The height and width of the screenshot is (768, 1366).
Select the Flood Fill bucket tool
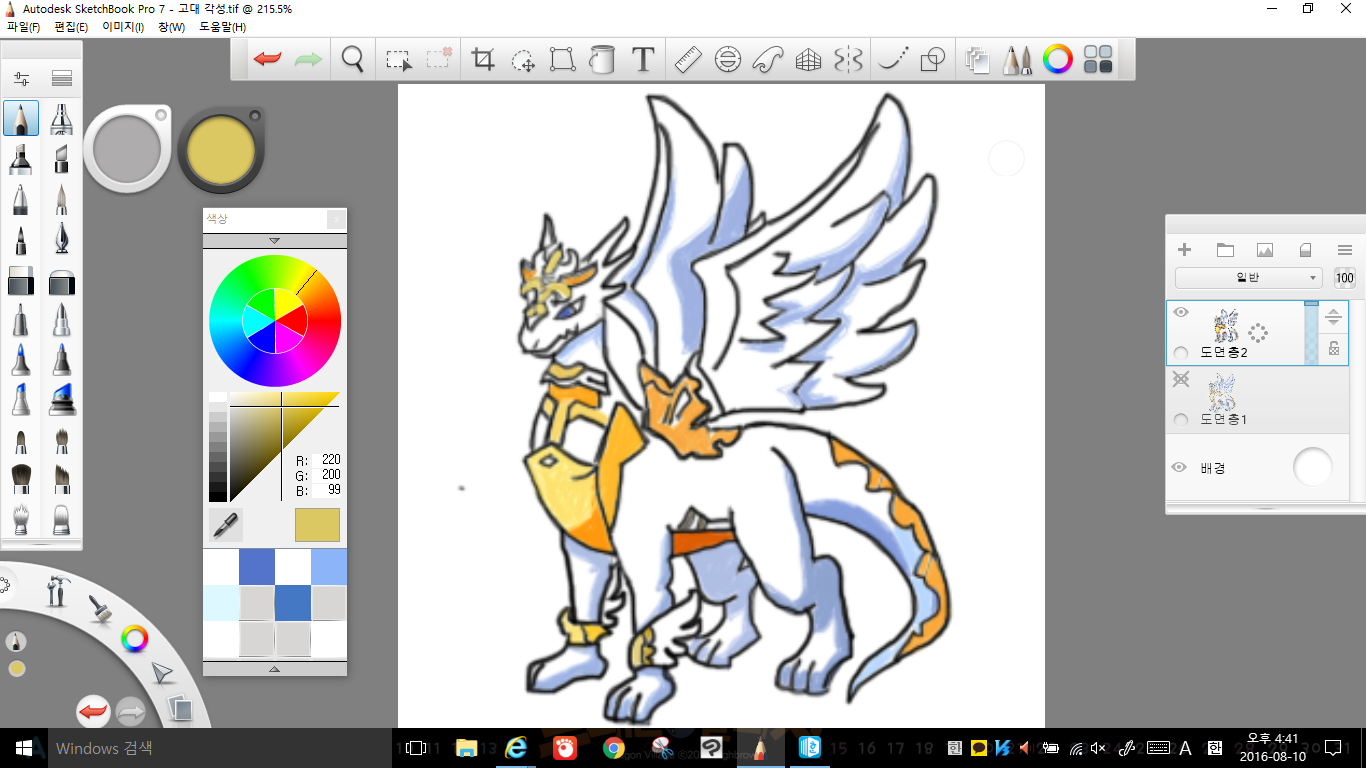click(x=602, y=60)
